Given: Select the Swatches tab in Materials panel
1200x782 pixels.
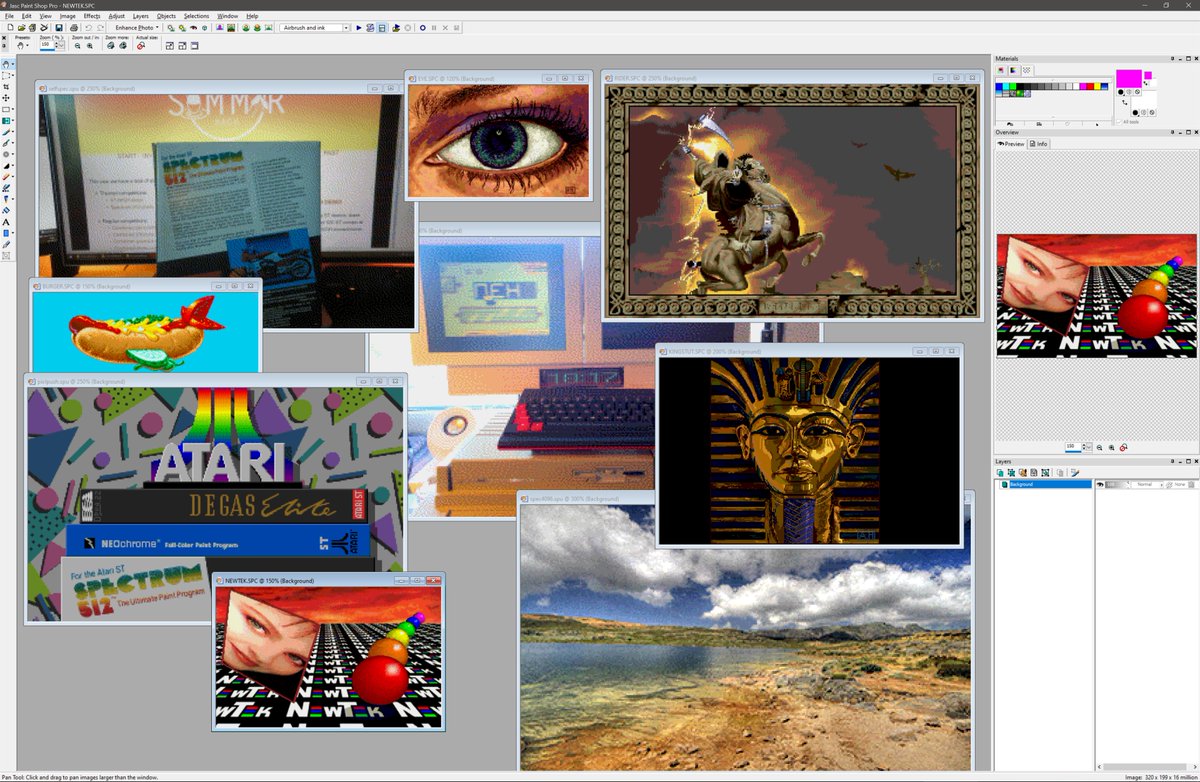Looking at the screenshot, I should [x=1026, y=70].
